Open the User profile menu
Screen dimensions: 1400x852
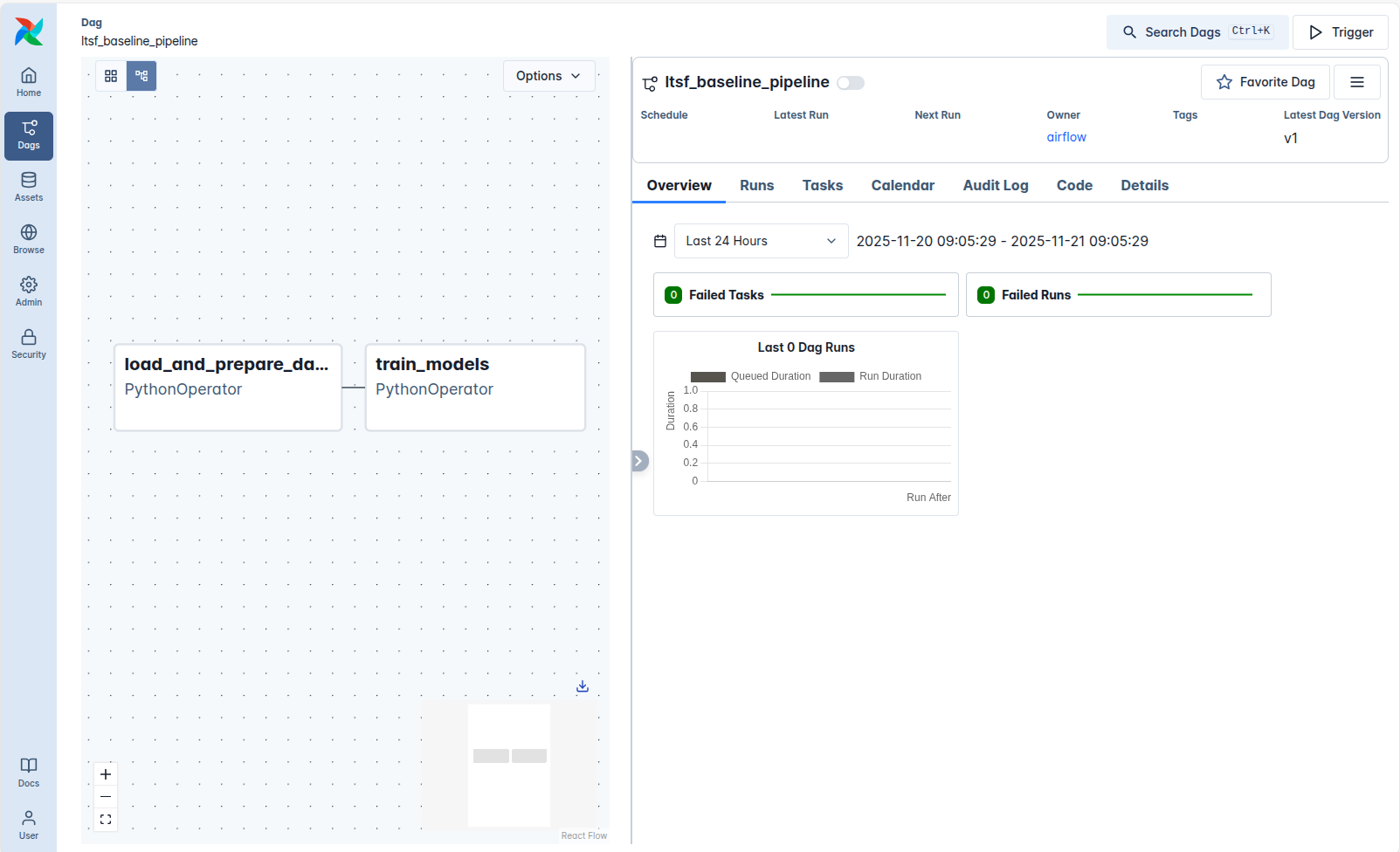(x=29, y=825)
